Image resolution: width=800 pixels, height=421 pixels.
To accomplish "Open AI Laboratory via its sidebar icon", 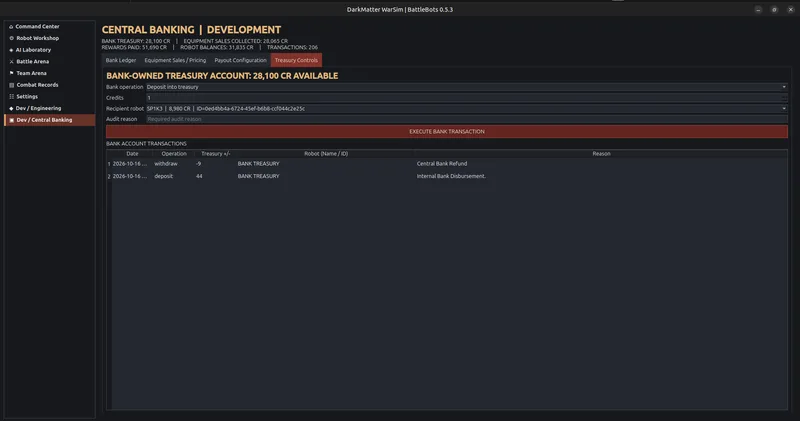I will coord(11,50).
